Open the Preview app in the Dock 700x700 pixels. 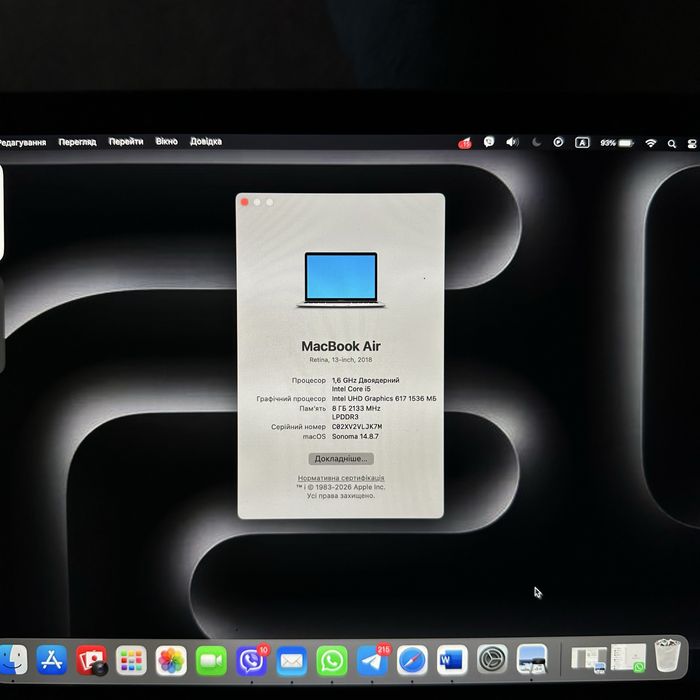532,659
